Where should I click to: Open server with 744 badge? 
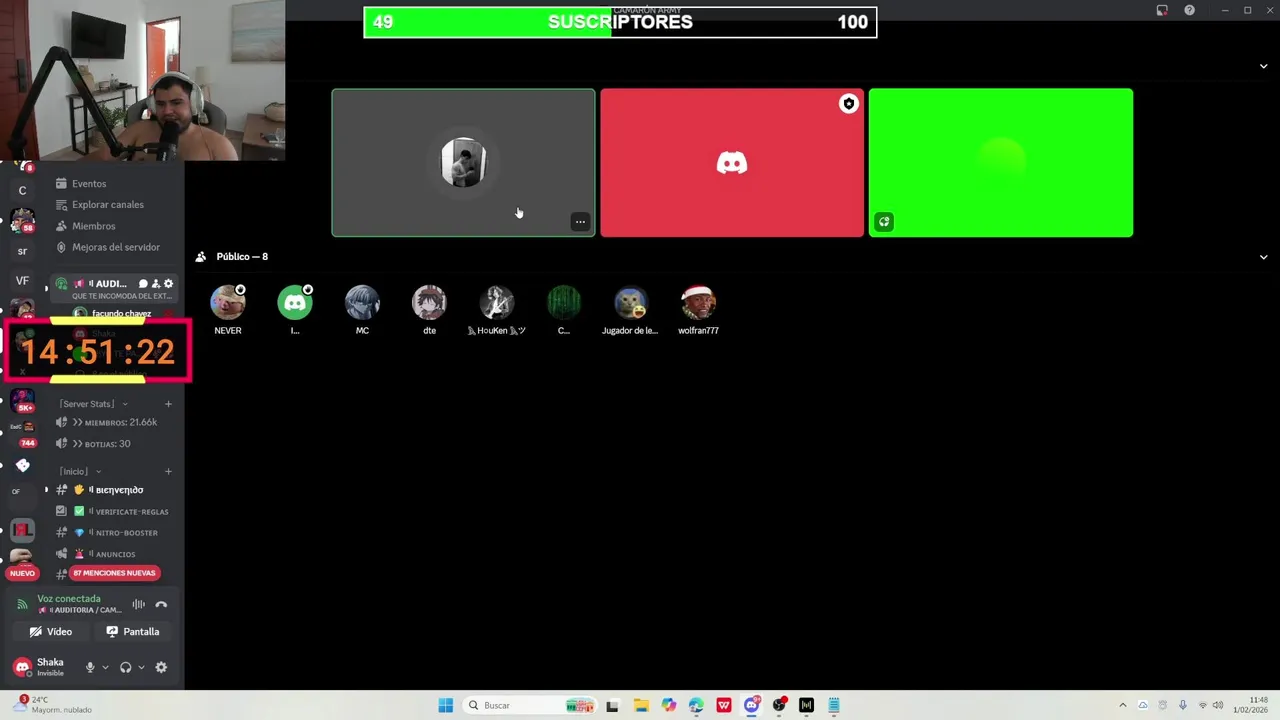point(22,433)
